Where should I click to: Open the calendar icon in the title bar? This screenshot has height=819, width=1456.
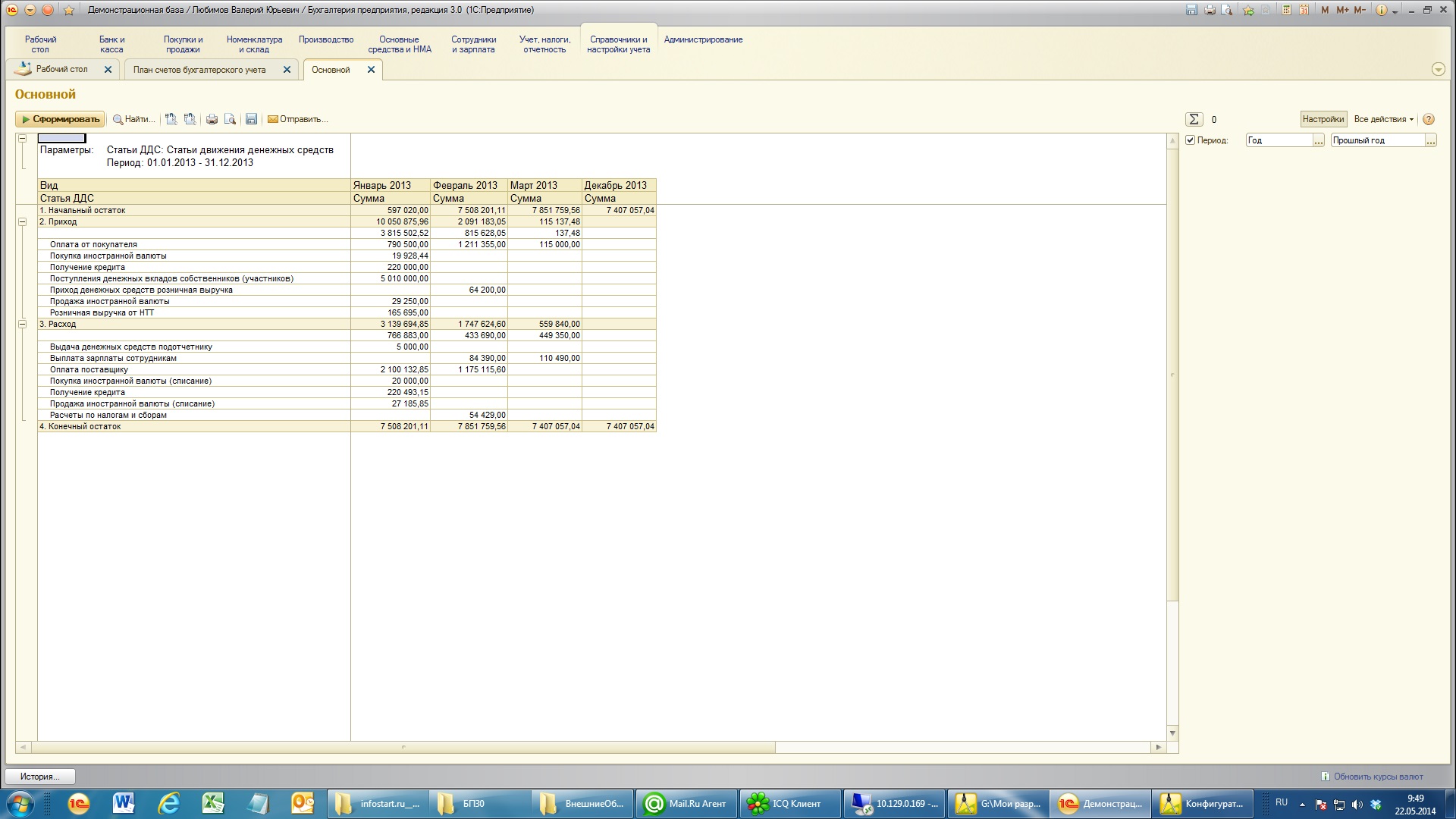point(1304,10)
